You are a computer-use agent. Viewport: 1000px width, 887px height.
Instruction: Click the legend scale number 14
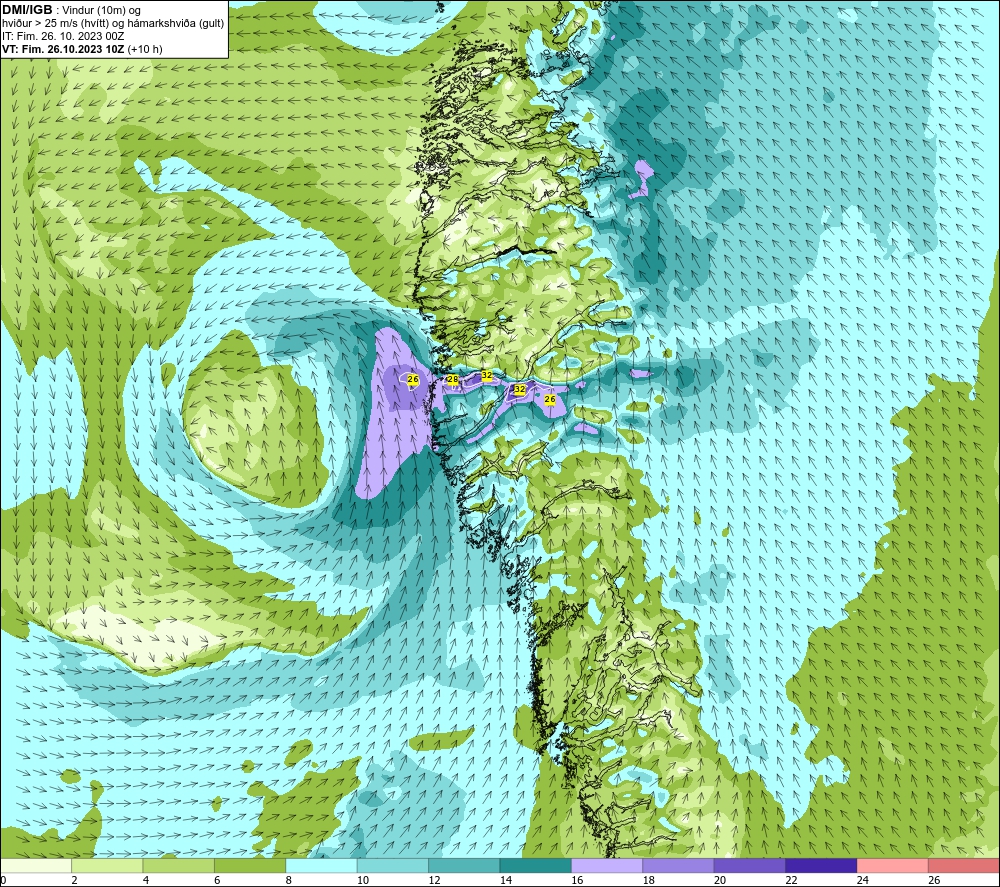(506, 880)
